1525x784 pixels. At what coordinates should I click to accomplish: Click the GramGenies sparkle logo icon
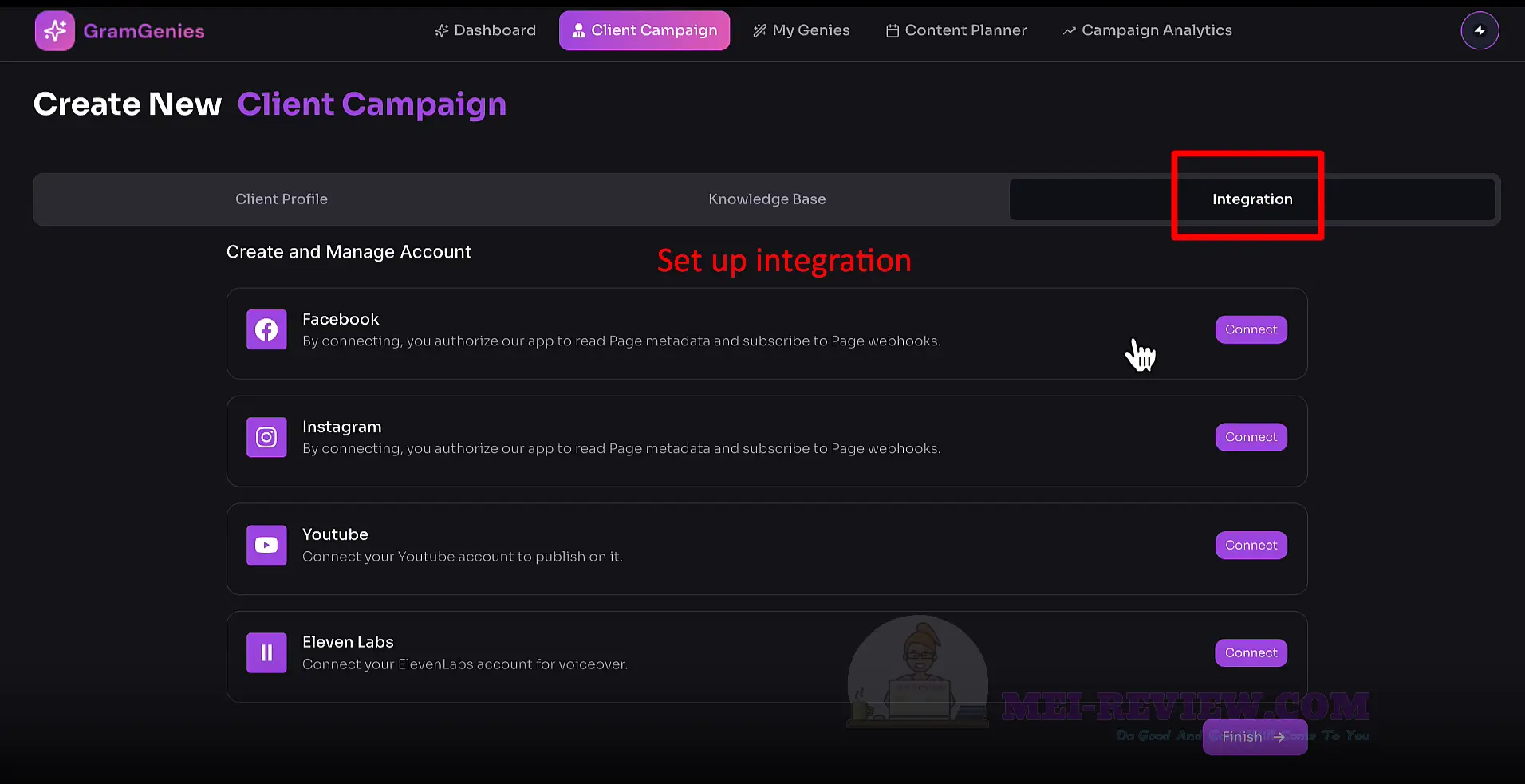[x=55, y=31]
